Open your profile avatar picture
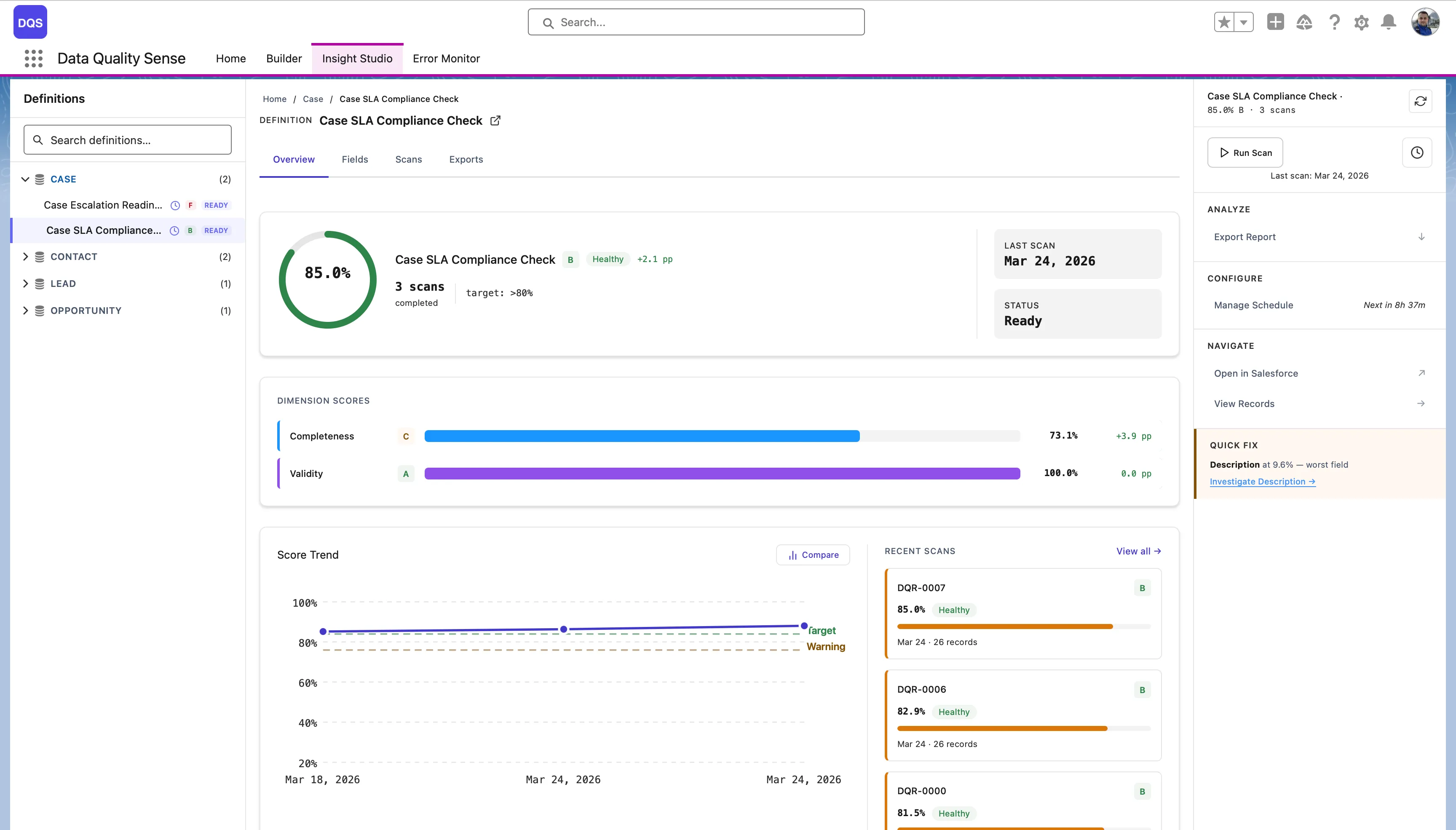 [1426, 21]
